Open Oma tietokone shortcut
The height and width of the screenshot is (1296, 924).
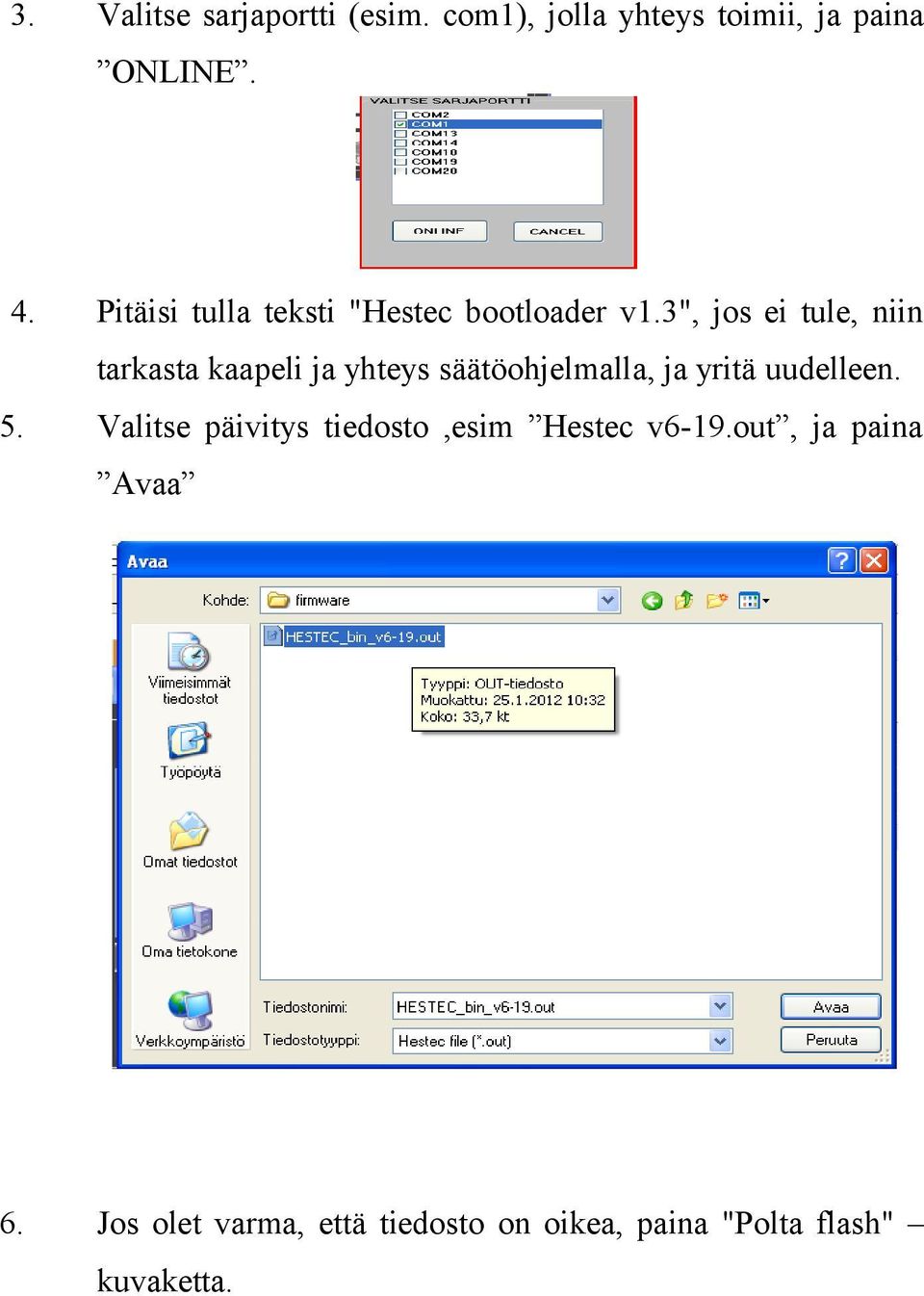tap(190, 930)
